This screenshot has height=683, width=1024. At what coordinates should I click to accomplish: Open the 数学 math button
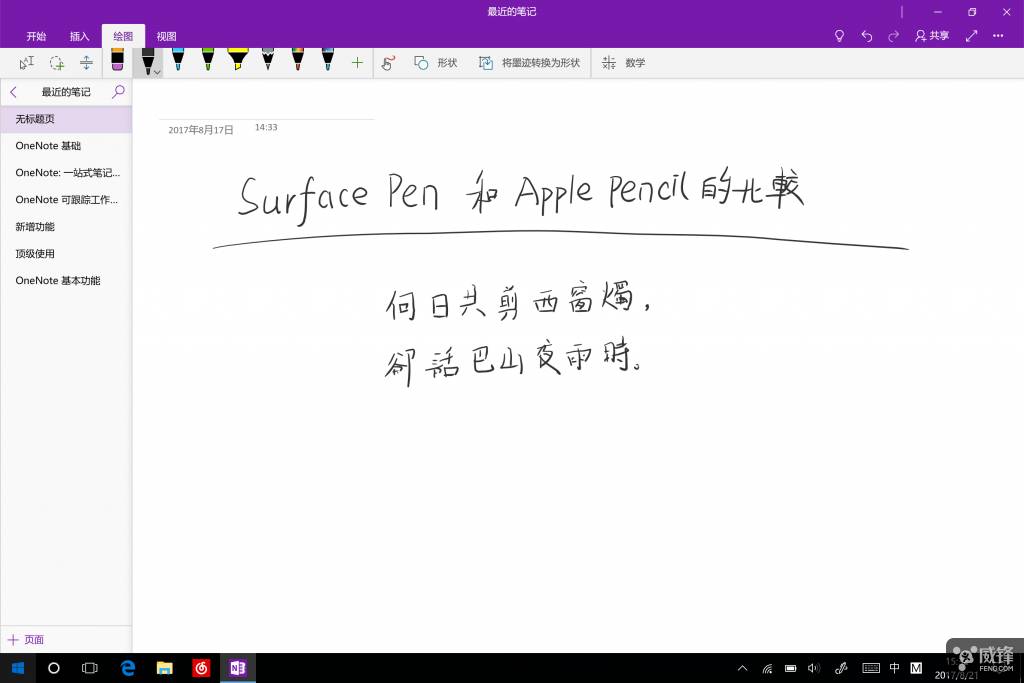click(623, 63)
